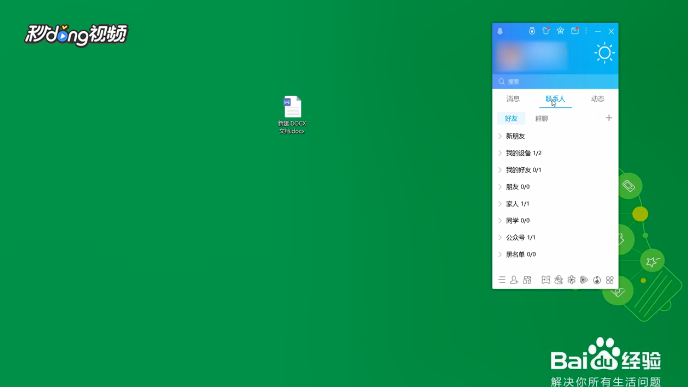Open the QQ mailbox envelope icon
Image resolution: width=688 pixels, height=387 pixels.
(575, 31)
